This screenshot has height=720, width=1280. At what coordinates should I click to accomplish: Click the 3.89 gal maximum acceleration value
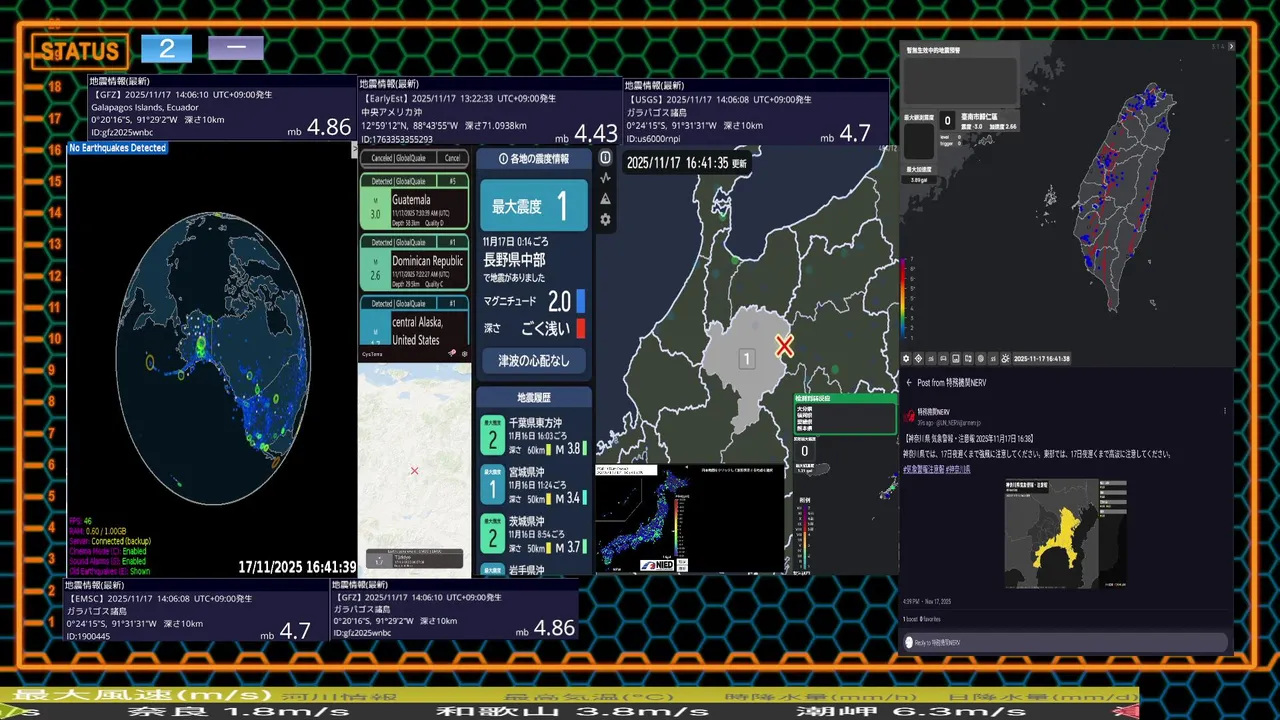click(x=918, y=180)
